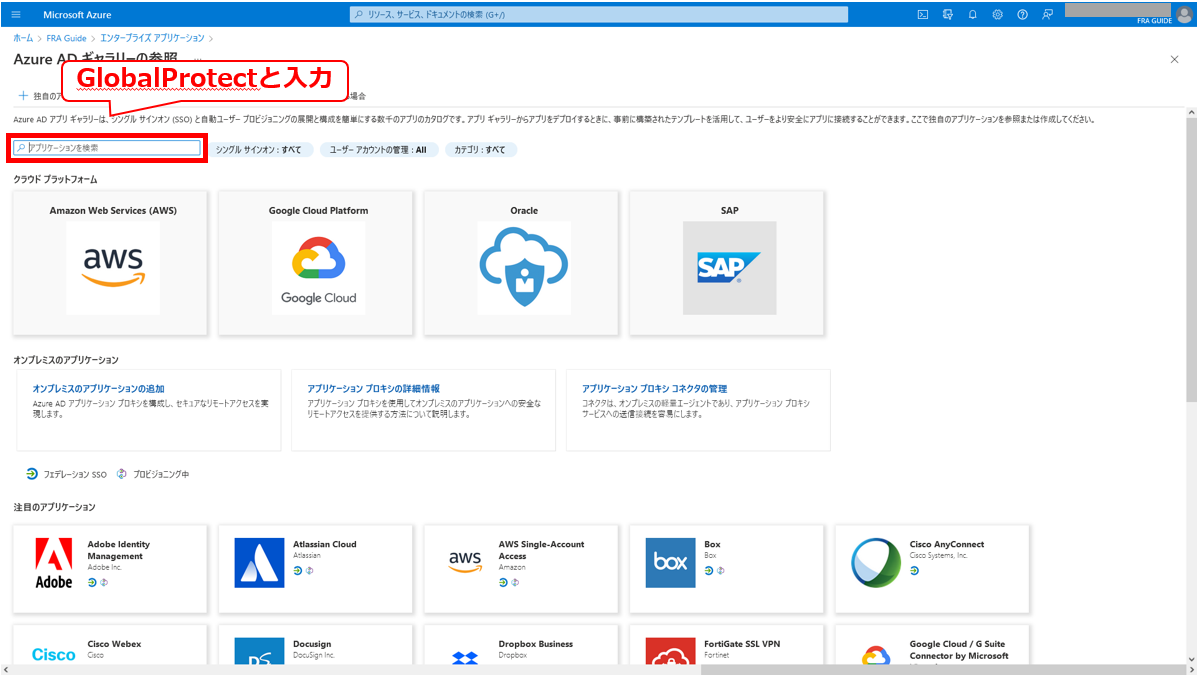
Task: Click the user account avatar
Action: click(1185, 12)
